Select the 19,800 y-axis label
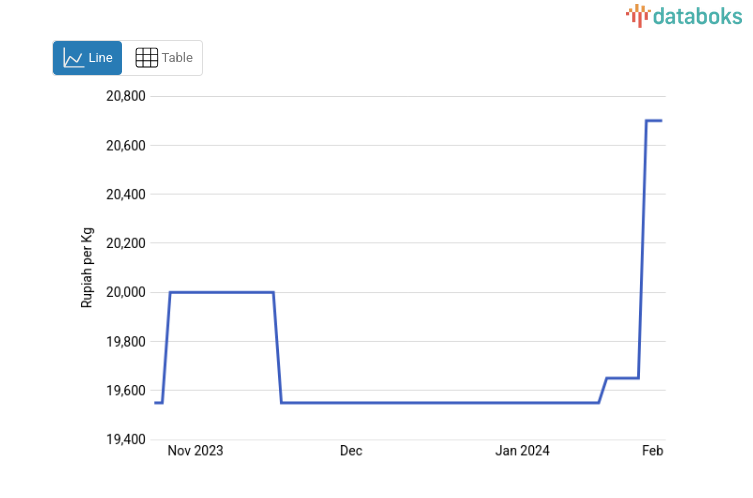The height and width of the screenshot is (498, 753). pyautogui.click(x=126, y=342)
